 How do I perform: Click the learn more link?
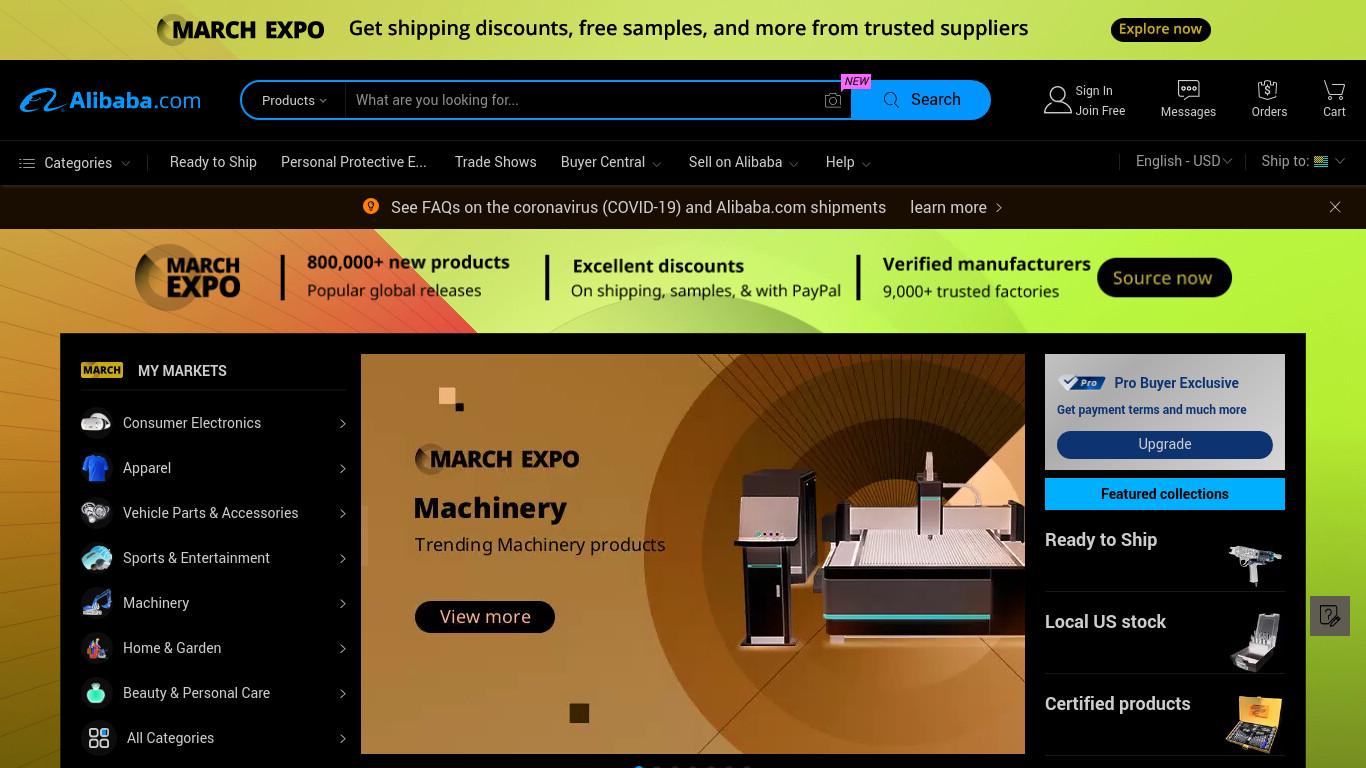956,207
